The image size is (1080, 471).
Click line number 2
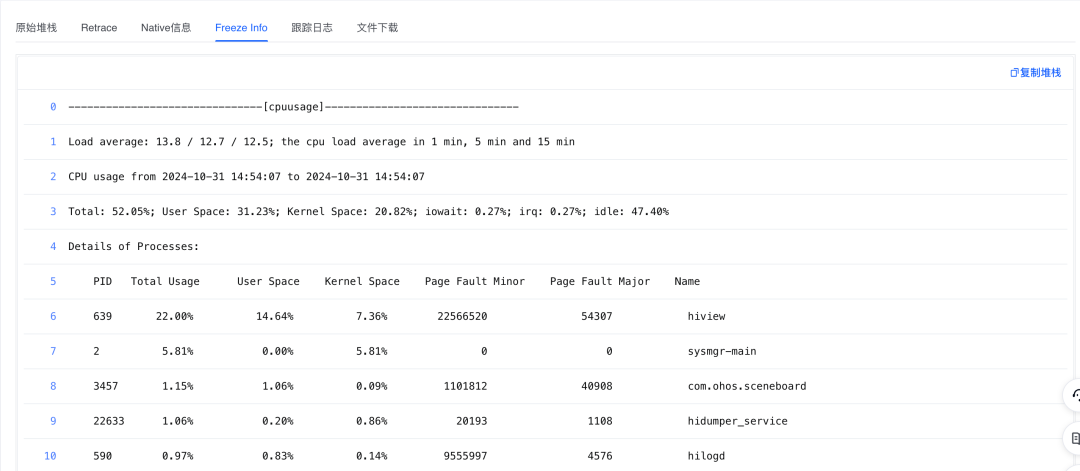[x=53, y=176]
